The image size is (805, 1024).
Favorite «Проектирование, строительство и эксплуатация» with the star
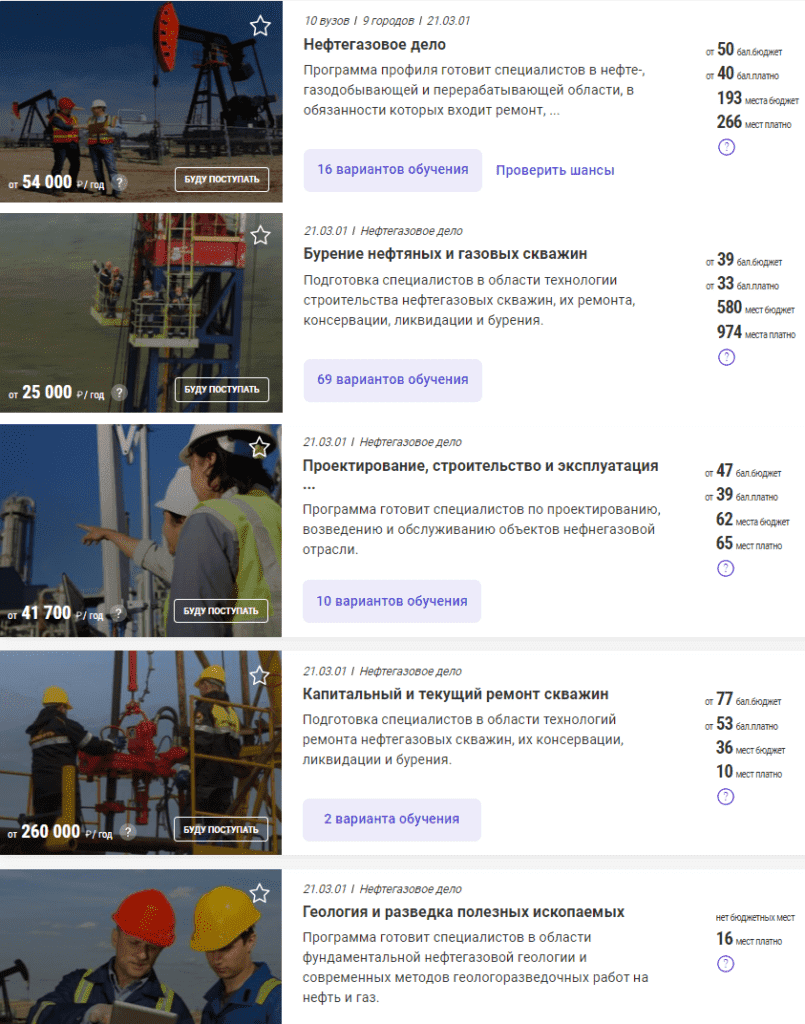(259, 448)
